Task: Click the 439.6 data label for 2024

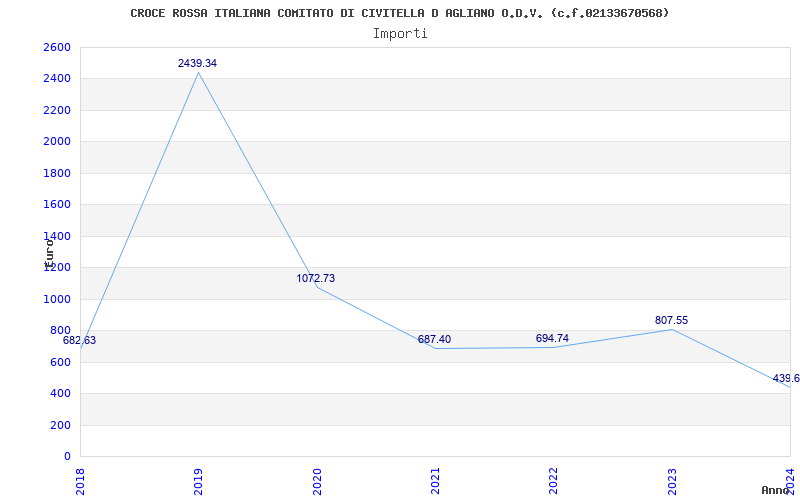Action: click(786, 378)
